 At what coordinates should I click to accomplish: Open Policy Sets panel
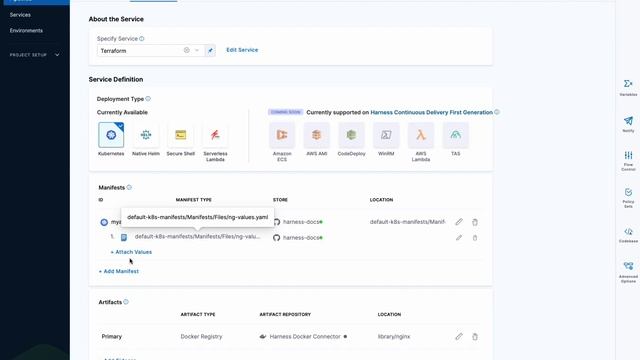pyautogui.click(x=628, y=198)
